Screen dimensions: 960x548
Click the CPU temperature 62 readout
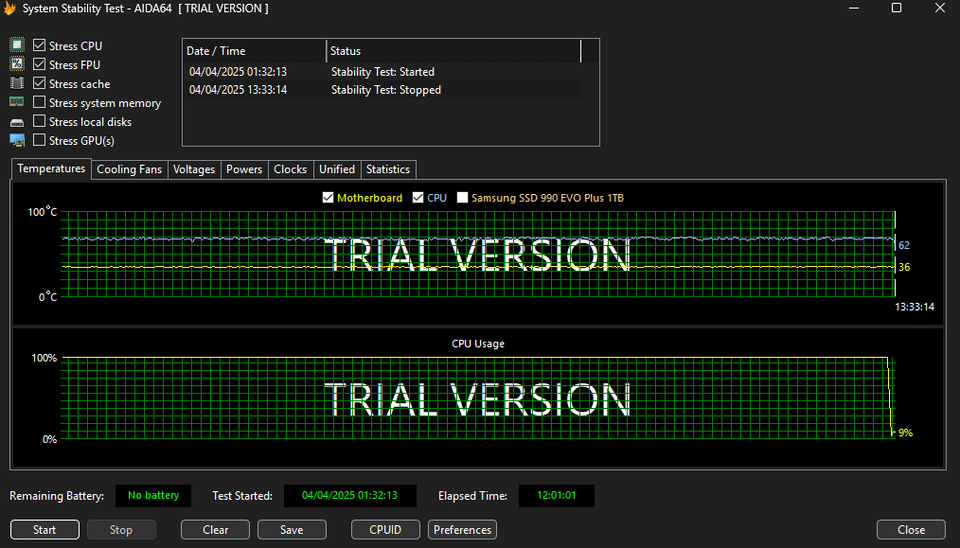[904, 246]
